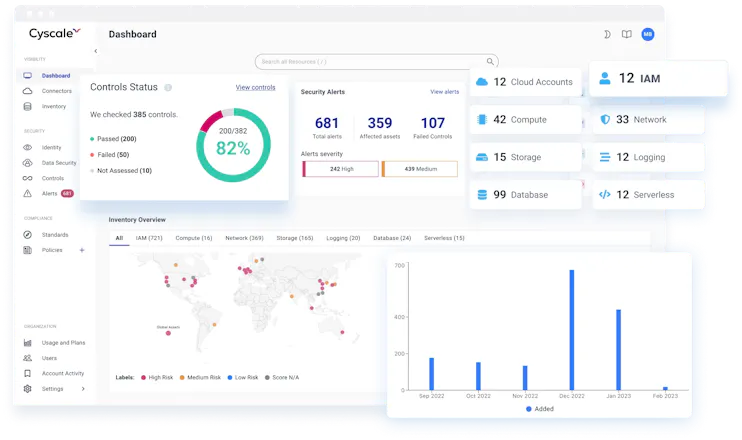Click the search magnifier icon
The width and height of the screenshot is (742, 440).
tap(490, 62)
